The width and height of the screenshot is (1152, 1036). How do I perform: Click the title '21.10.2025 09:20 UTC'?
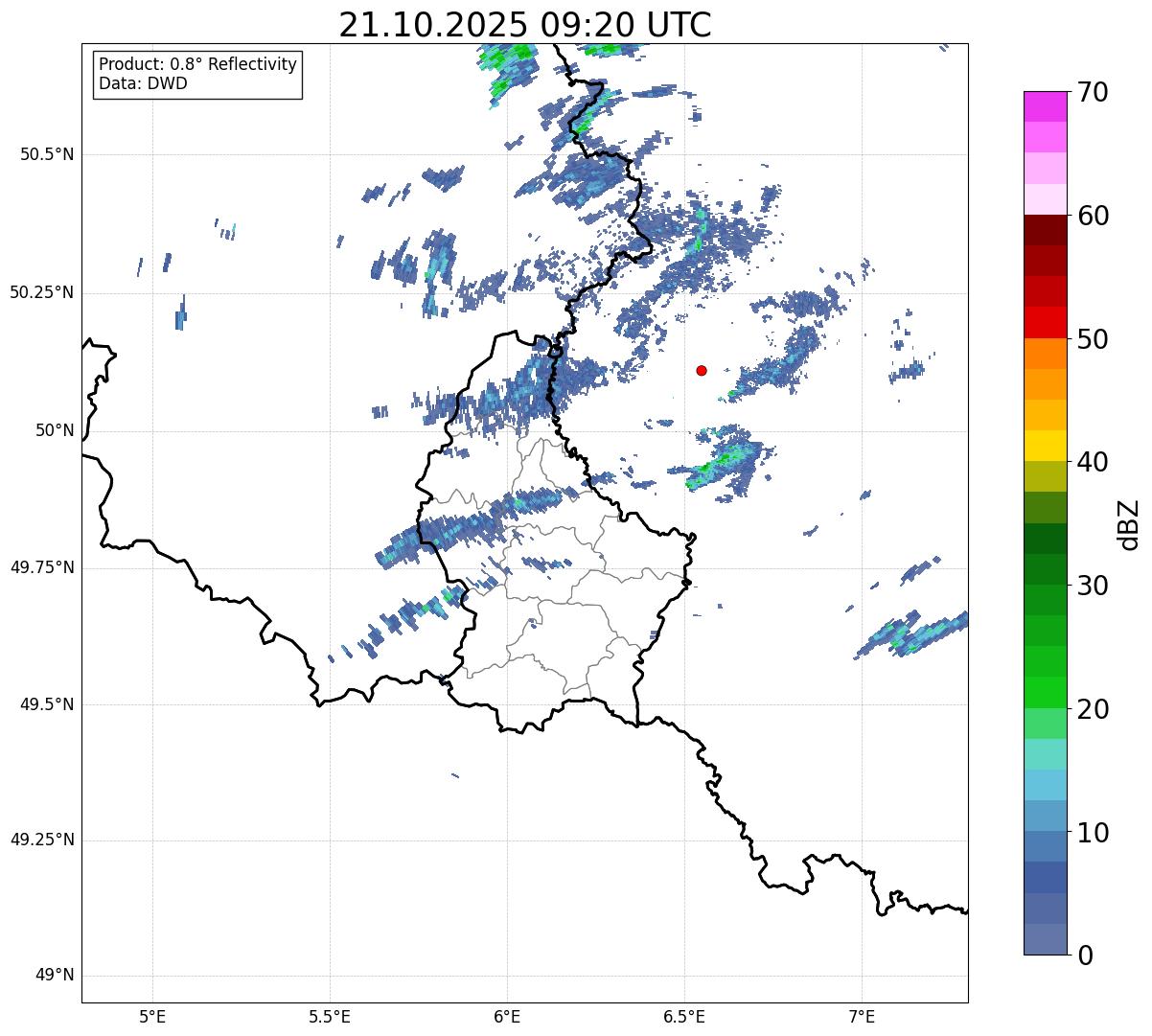(x=525, y=24)
